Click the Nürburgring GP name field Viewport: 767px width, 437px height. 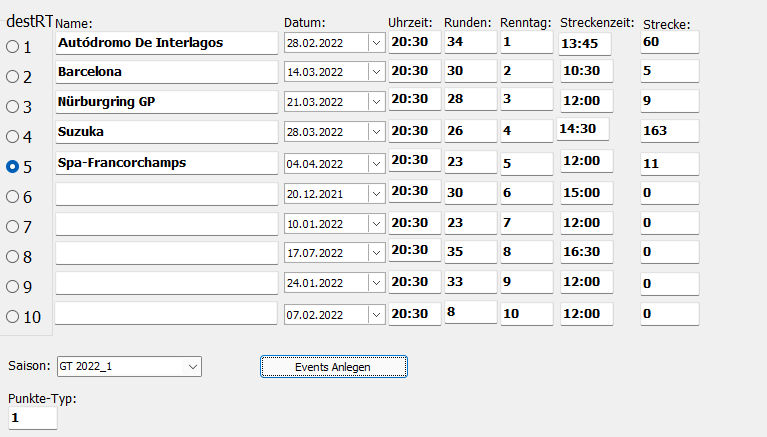click(166, 103)
